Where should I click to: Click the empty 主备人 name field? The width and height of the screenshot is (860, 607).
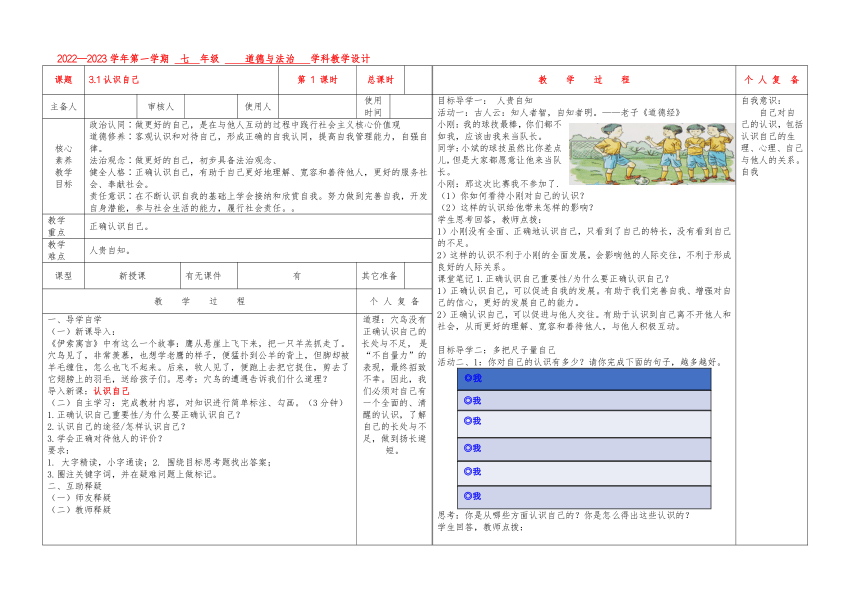(x=111, y=106)
